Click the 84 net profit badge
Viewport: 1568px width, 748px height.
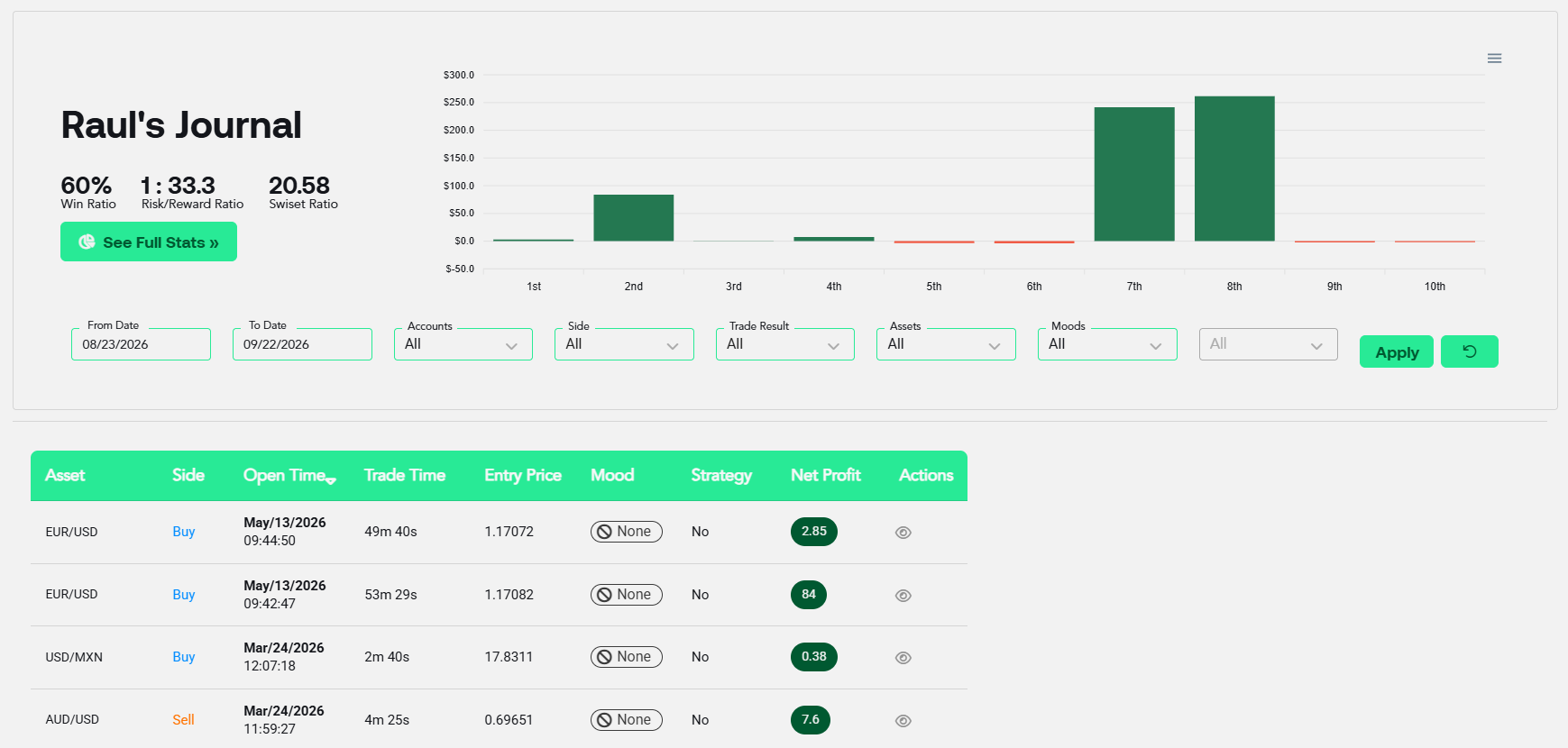coord(809,595)
